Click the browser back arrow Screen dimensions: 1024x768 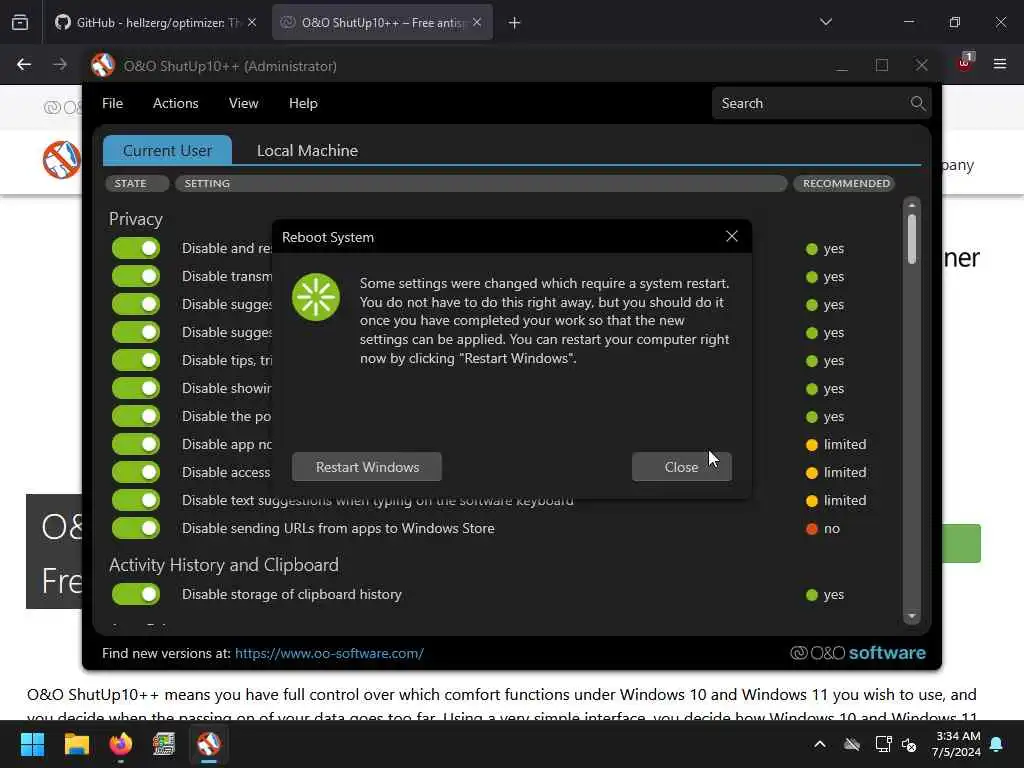coord(24,65)
